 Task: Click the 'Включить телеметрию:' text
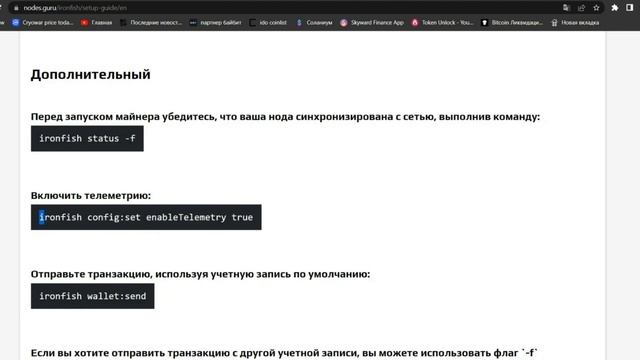(91, 196)
